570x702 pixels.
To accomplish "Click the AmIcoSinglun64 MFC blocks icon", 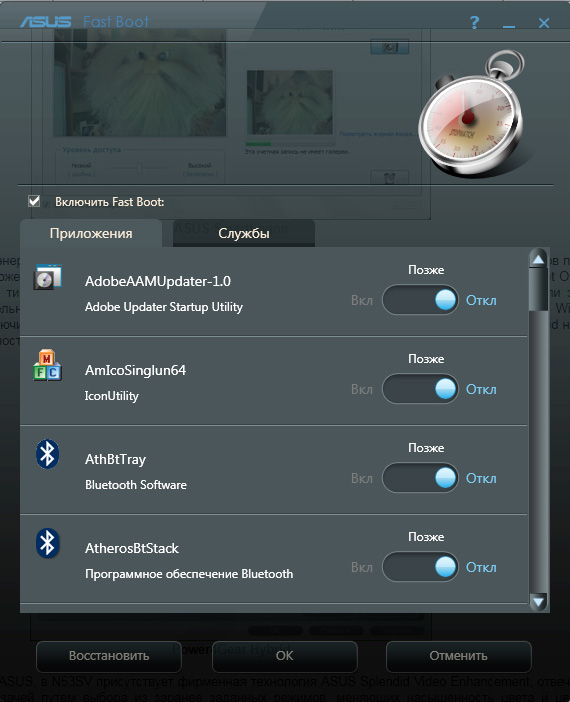I will [x=47, y=365].
